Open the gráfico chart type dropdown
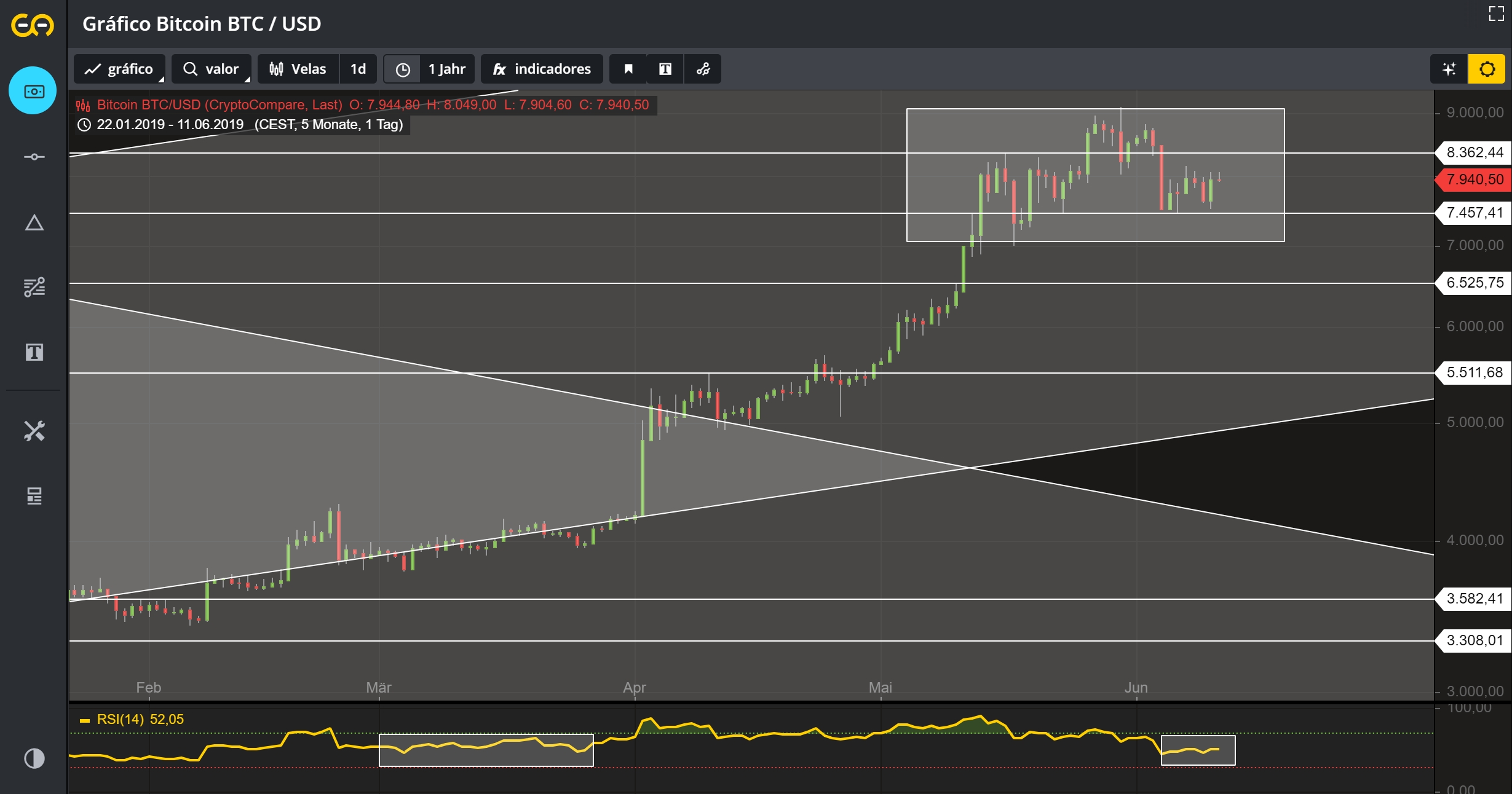This screenshot has height=794, width=1512. click(x=119, y=69)
